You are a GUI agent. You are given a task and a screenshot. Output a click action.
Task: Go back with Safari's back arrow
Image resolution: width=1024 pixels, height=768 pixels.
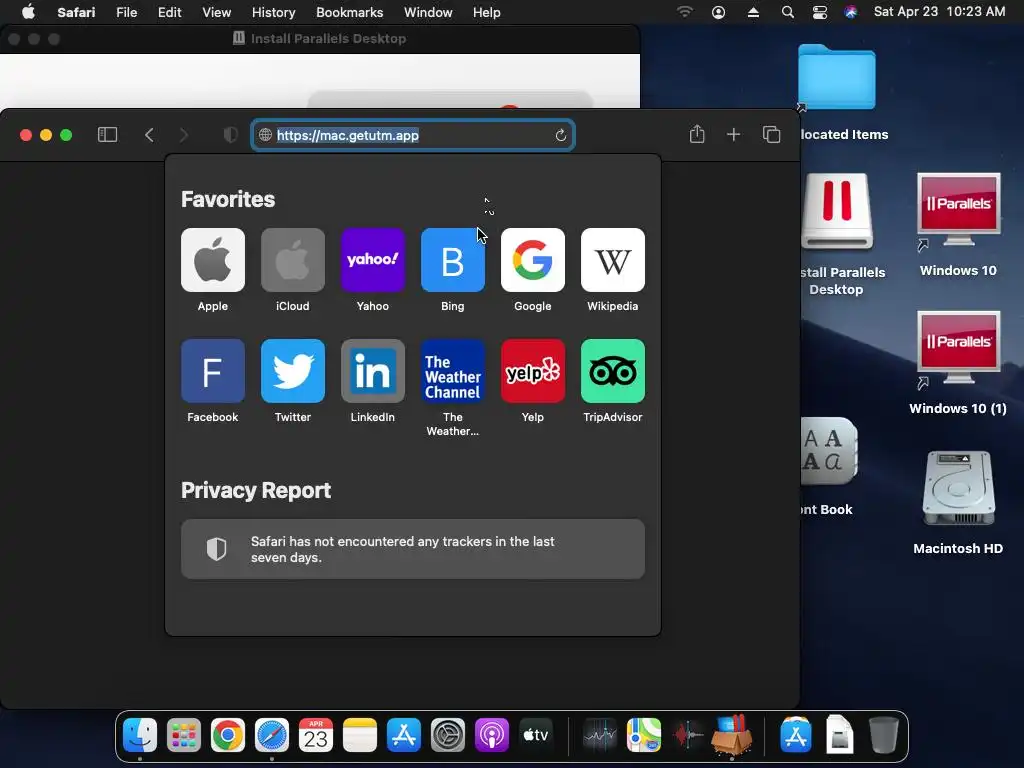[x=149, y=135]
